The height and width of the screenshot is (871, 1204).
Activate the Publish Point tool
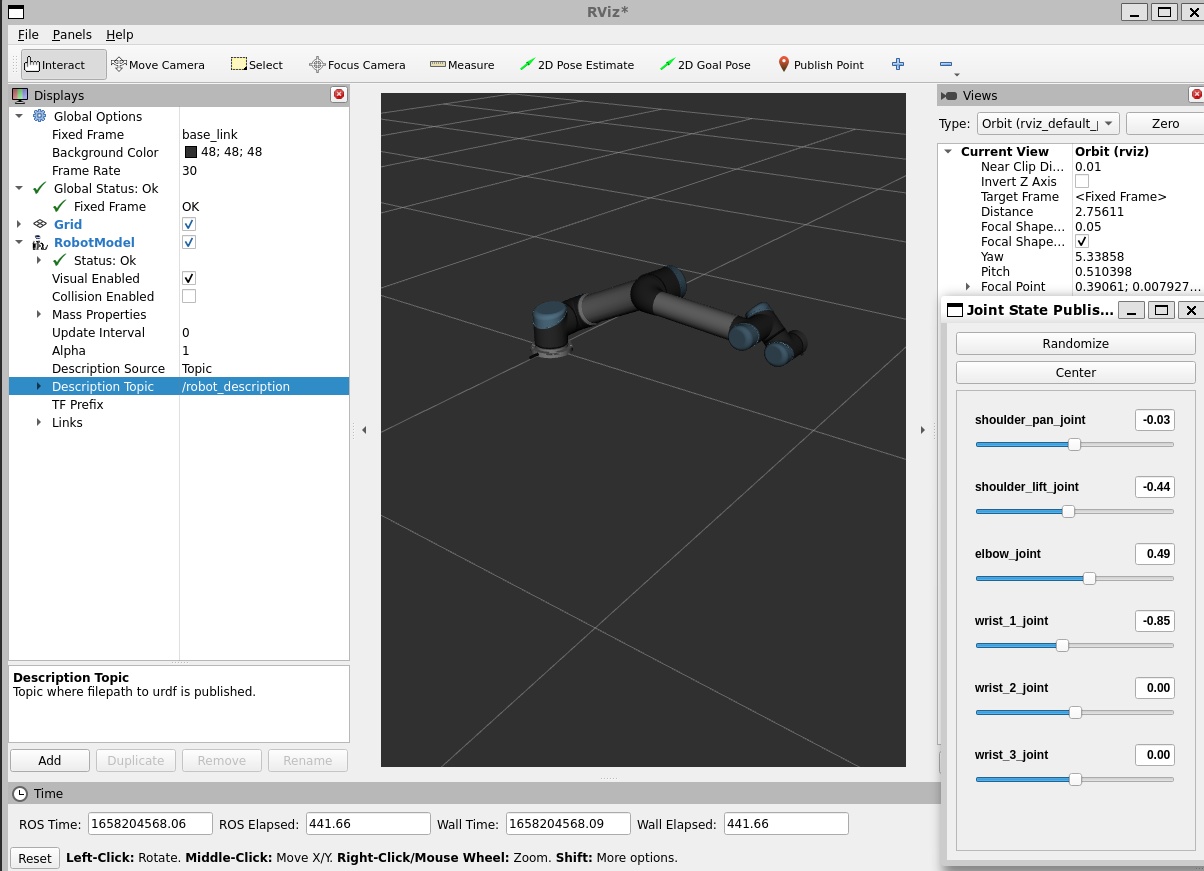(x=820, y=65)
